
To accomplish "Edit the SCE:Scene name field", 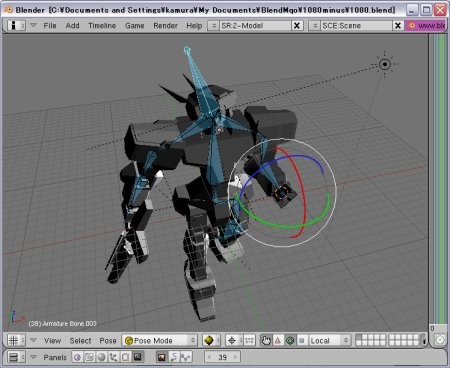I will coord(356,26).
